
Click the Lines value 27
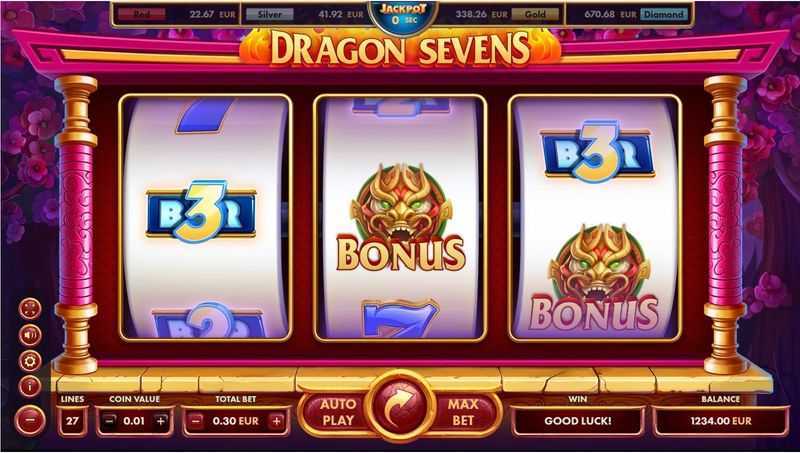(x=72, y=421)
